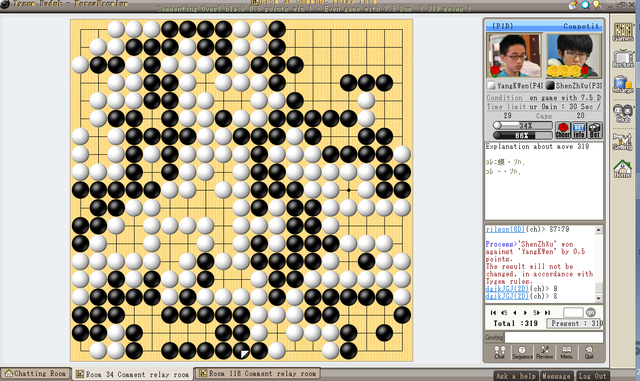Click the chat scrollbar down arrow

click(x=598, y=298)
